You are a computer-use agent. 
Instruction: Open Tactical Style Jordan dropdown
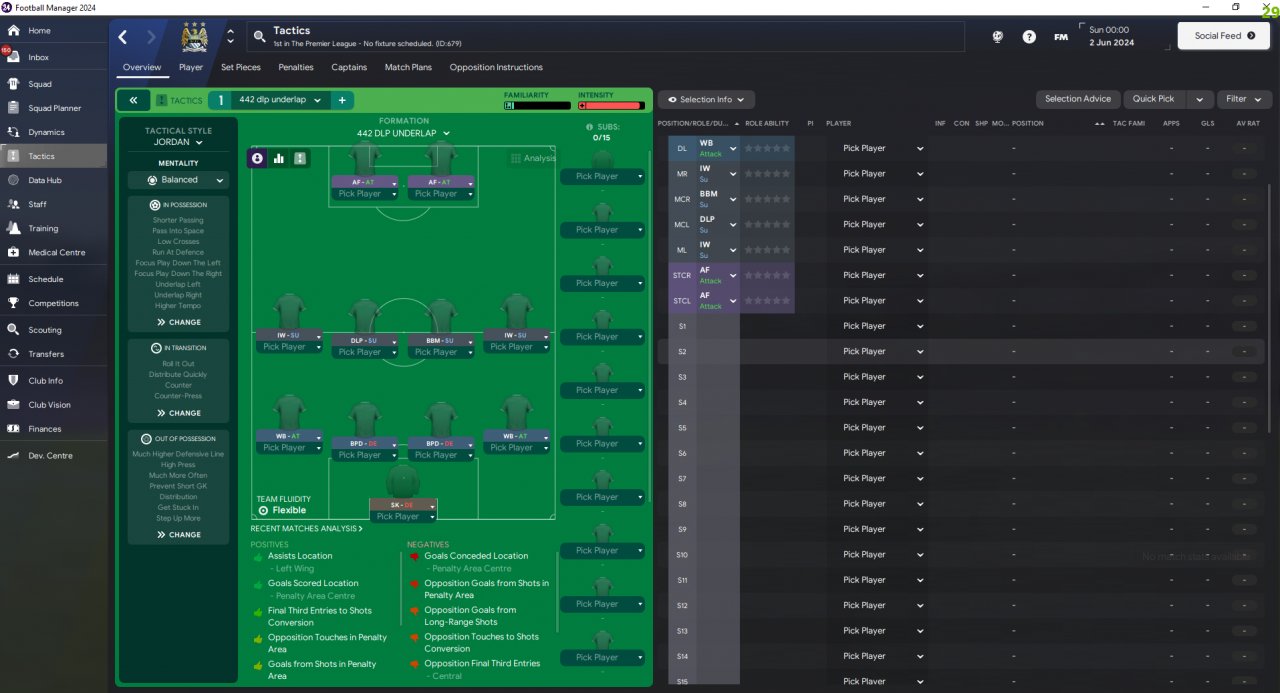pos(178,142)
